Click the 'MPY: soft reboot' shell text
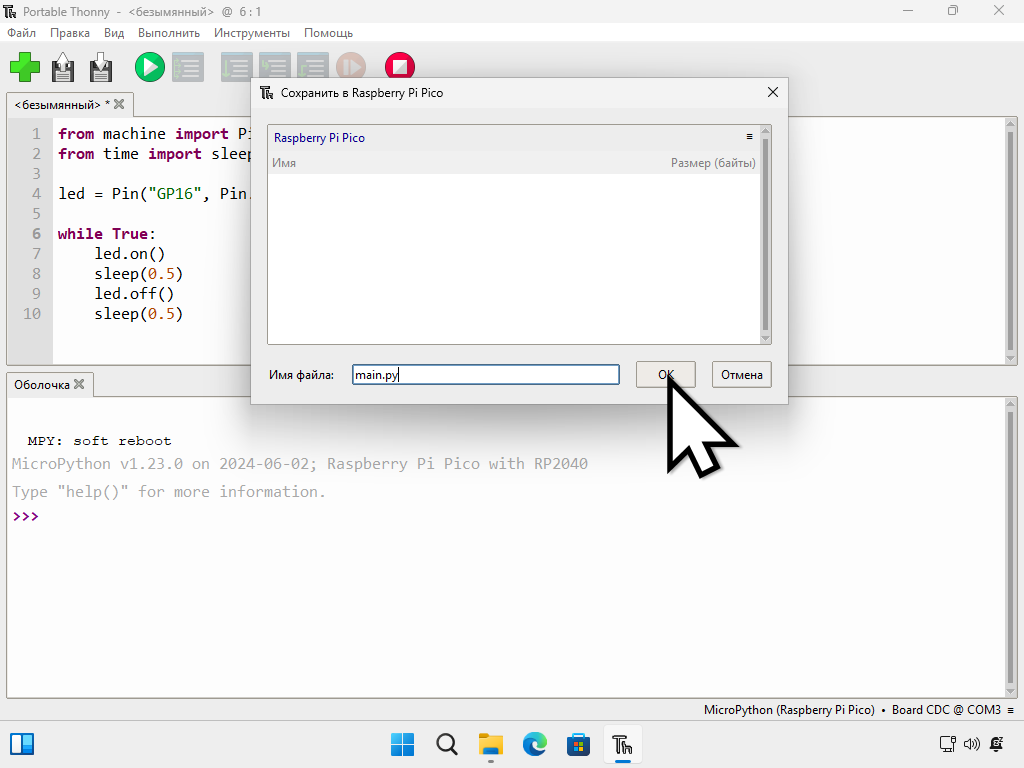Viewport: 1024px width, 768px height. tap(99, 441)
